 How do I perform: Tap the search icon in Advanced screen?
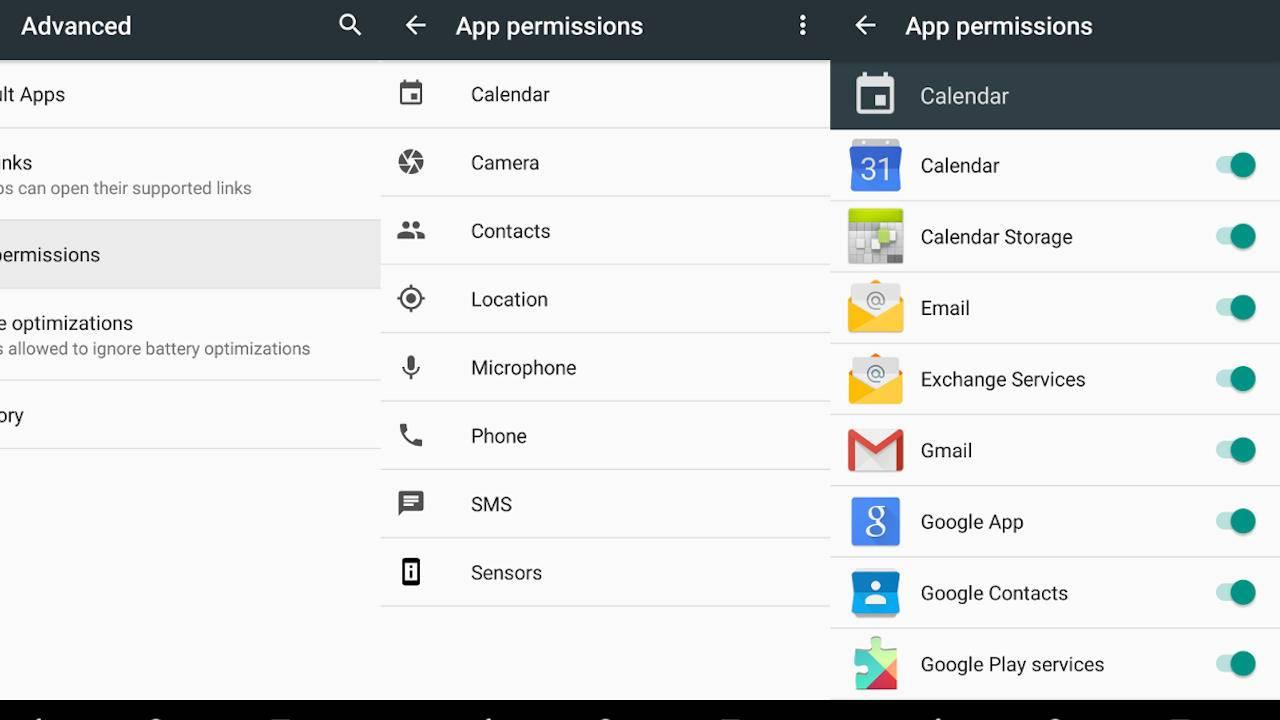pyautogui.click(x=350, y=25)
